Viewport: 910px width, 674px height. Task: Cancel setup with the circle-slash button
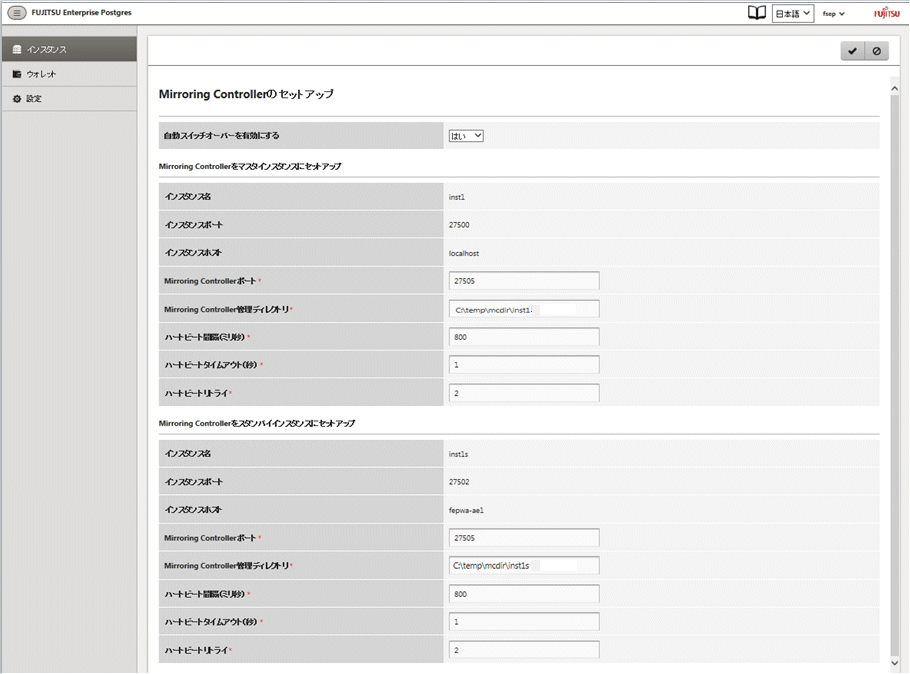(x=876, y=51)
